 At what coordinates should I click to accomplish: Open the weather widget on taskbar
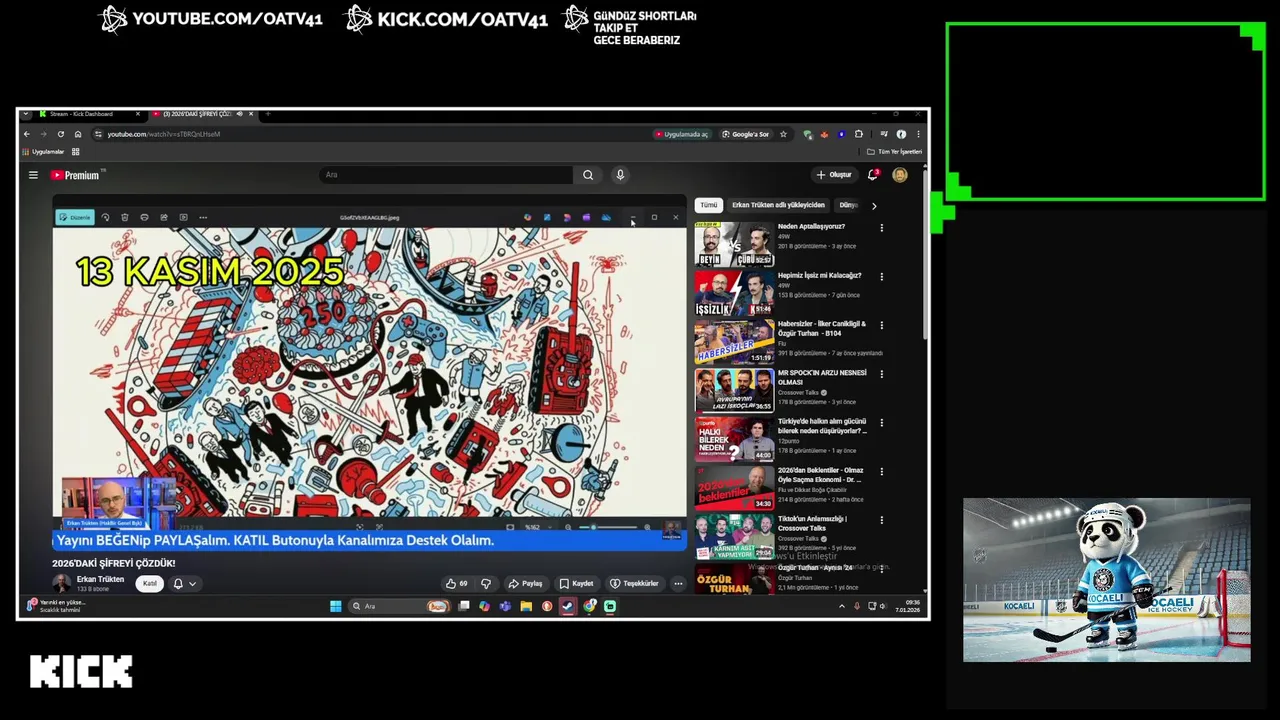tap(56, 606)
